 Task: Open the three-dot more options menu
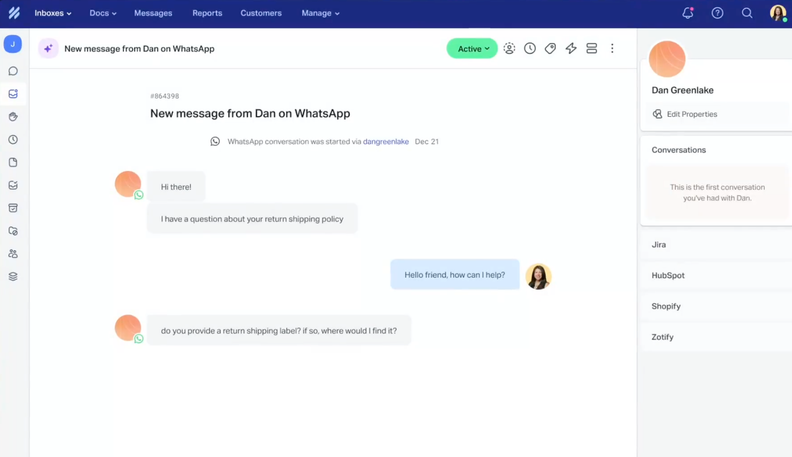coord(612,48)
